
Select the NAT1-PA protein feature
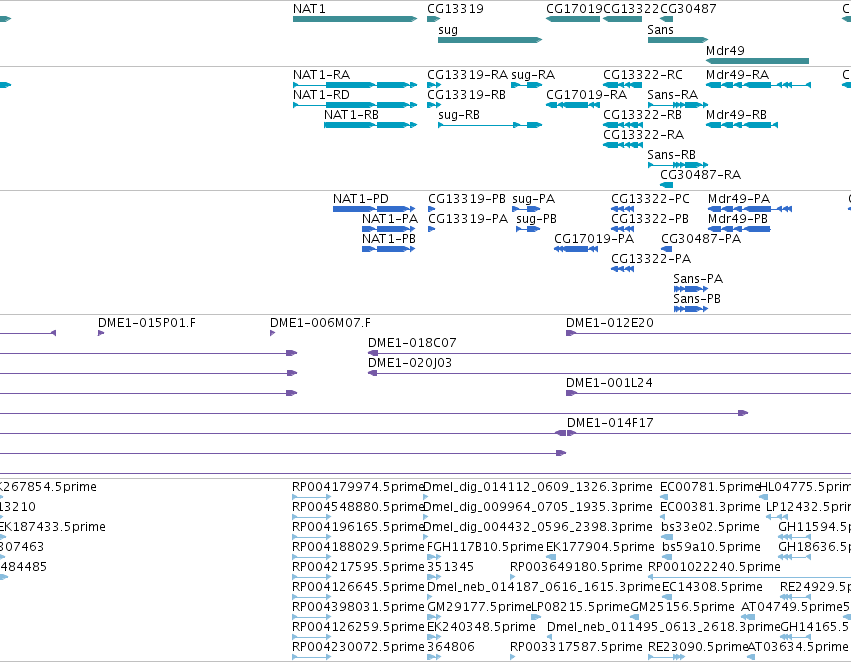coord(389,229)
